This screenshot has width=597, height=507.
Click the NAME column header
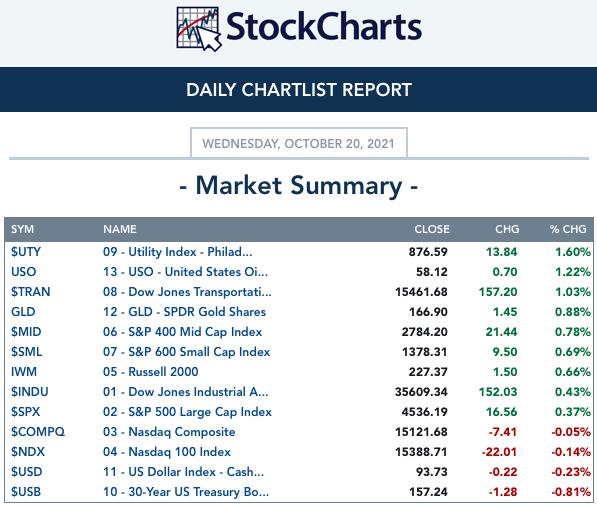(x=120, y=229)
